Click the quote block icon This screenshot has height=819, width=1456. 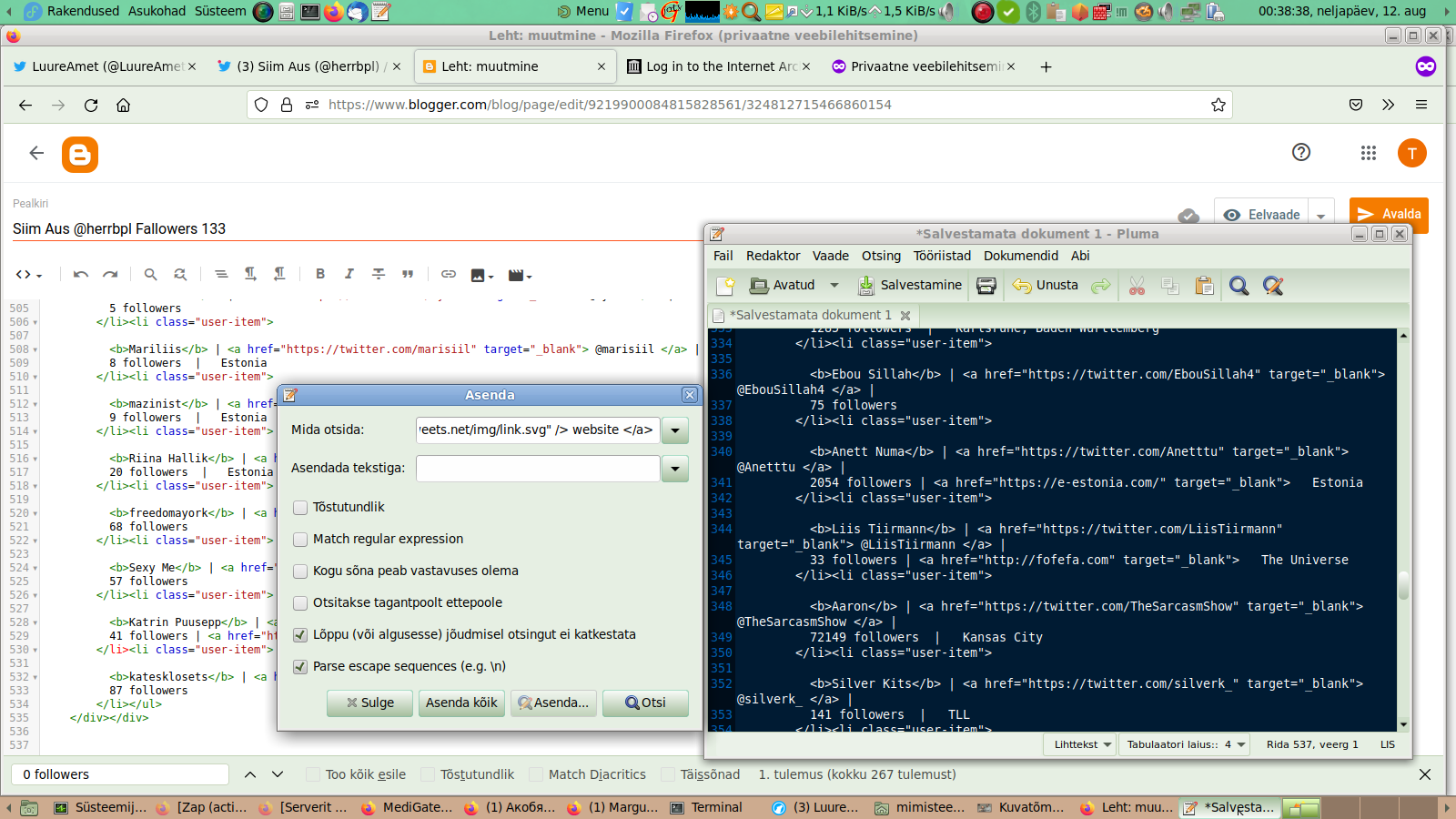[408, 274]
